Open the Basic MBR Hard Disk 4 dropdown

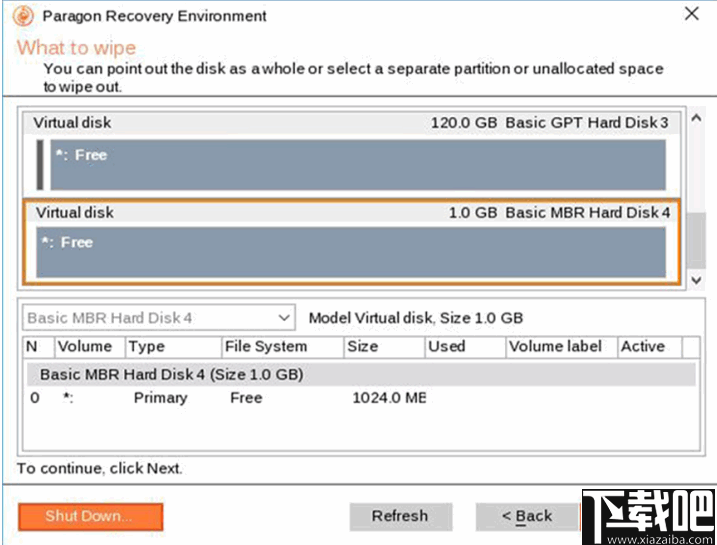(x=158, y=318)
